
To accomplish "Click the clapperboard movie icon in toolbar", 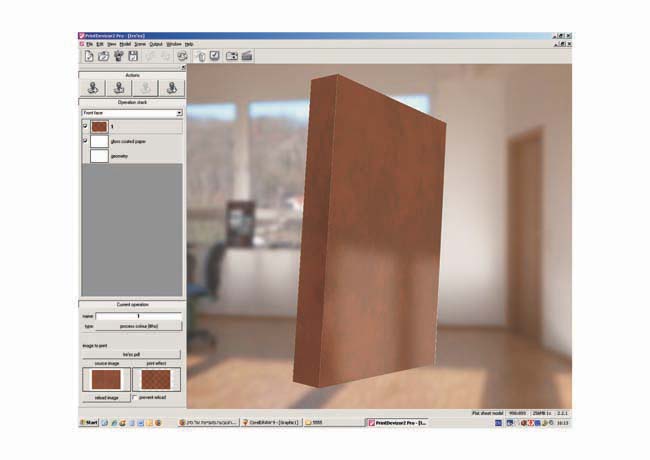I will 247,56.
